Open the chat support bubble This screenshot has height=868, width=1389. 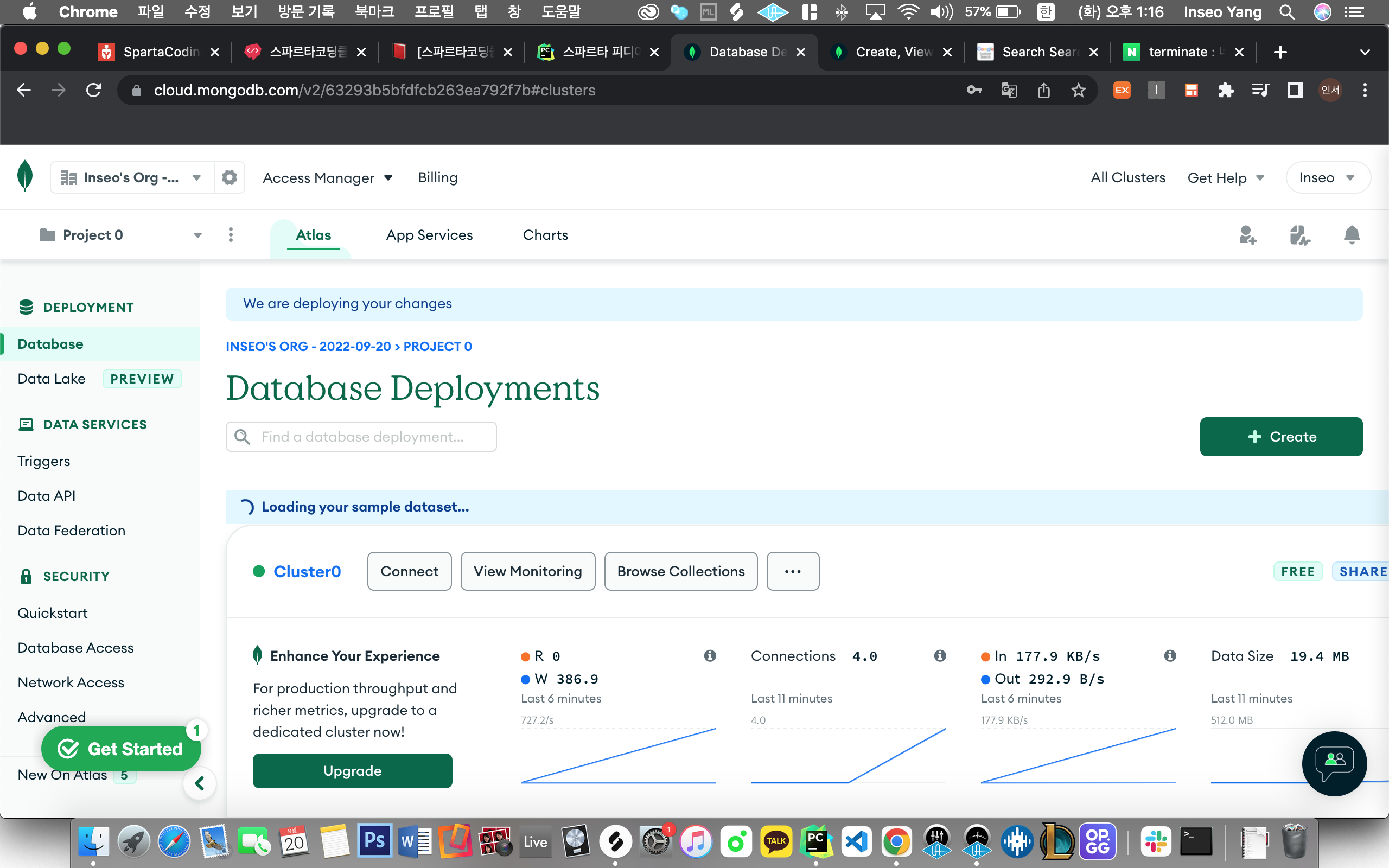click(x=1335, y=763)
